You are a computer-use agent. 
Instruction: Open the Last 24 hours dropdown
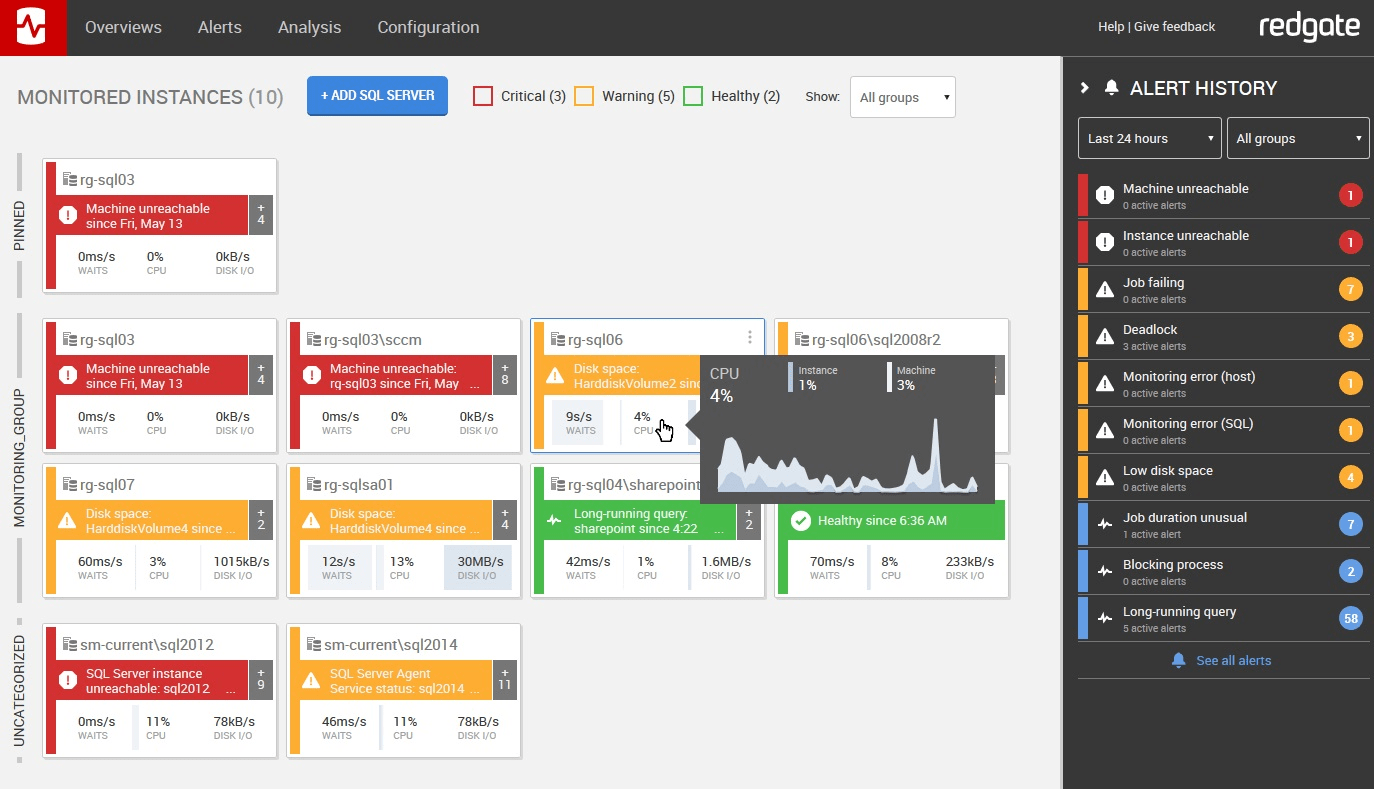point(1148,138)
